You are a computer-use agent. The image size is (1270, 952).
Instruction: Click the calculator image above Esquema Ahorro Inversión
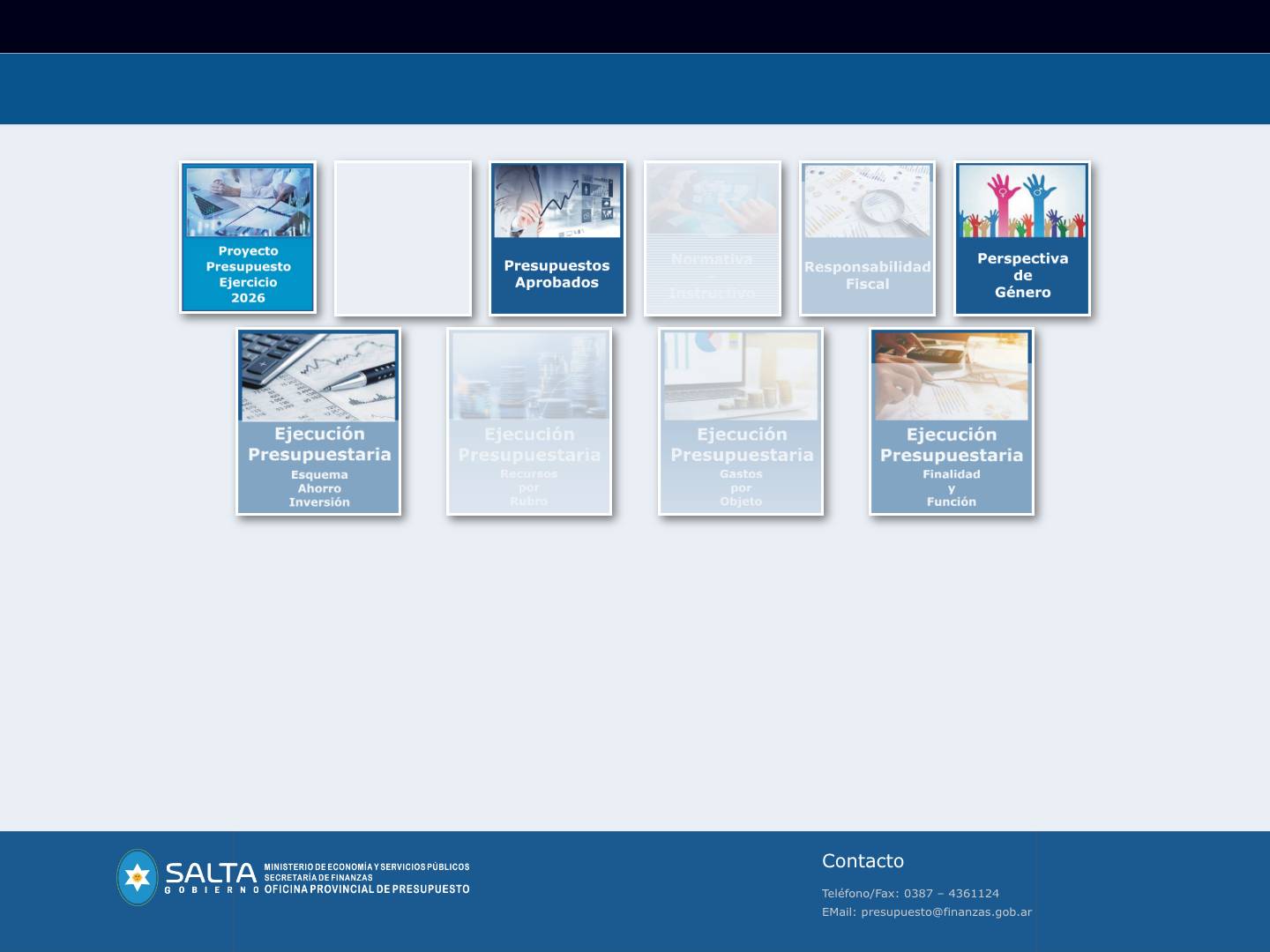tap(317, 376)
